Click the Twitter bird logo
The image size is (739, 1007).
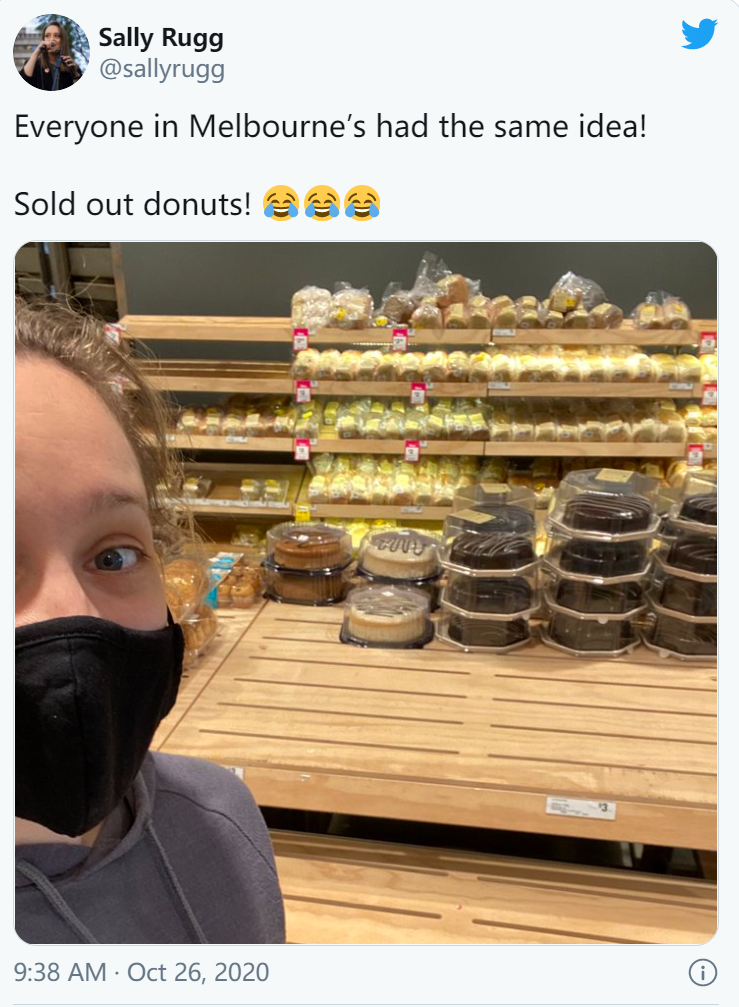[x=699, y=35]
